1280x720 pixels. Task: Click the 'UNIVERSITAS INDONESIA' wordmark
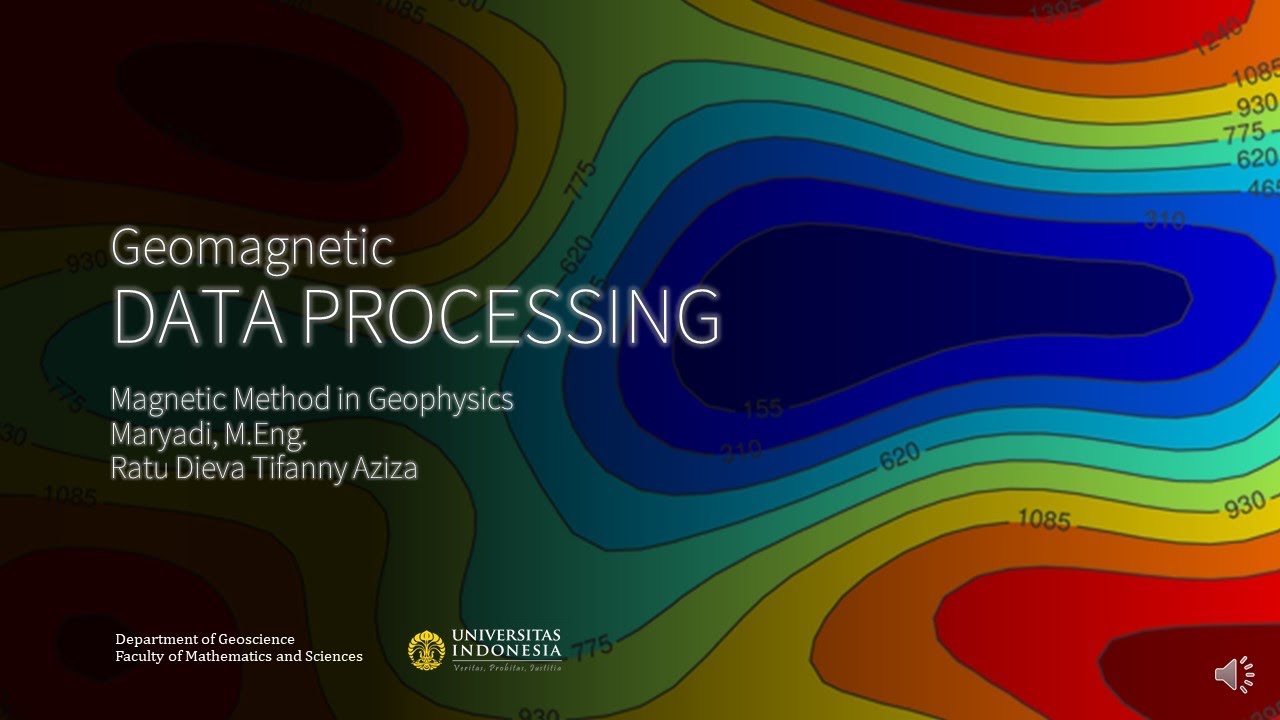click(x=506, y=645)
